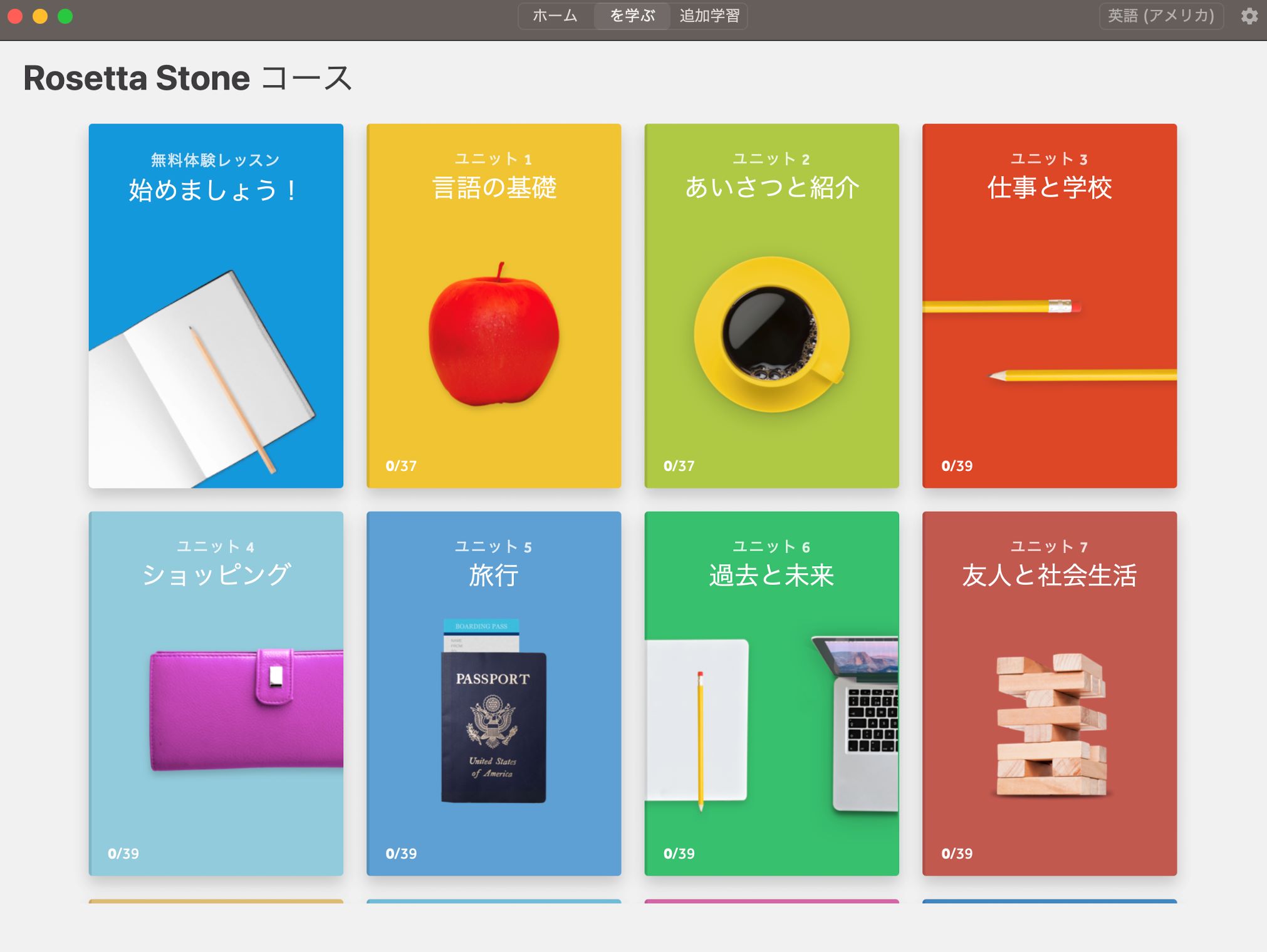This screenshot has width=1267, height=952.
Task: Click the yellow coffee cup image
Action: pos(771,334)
